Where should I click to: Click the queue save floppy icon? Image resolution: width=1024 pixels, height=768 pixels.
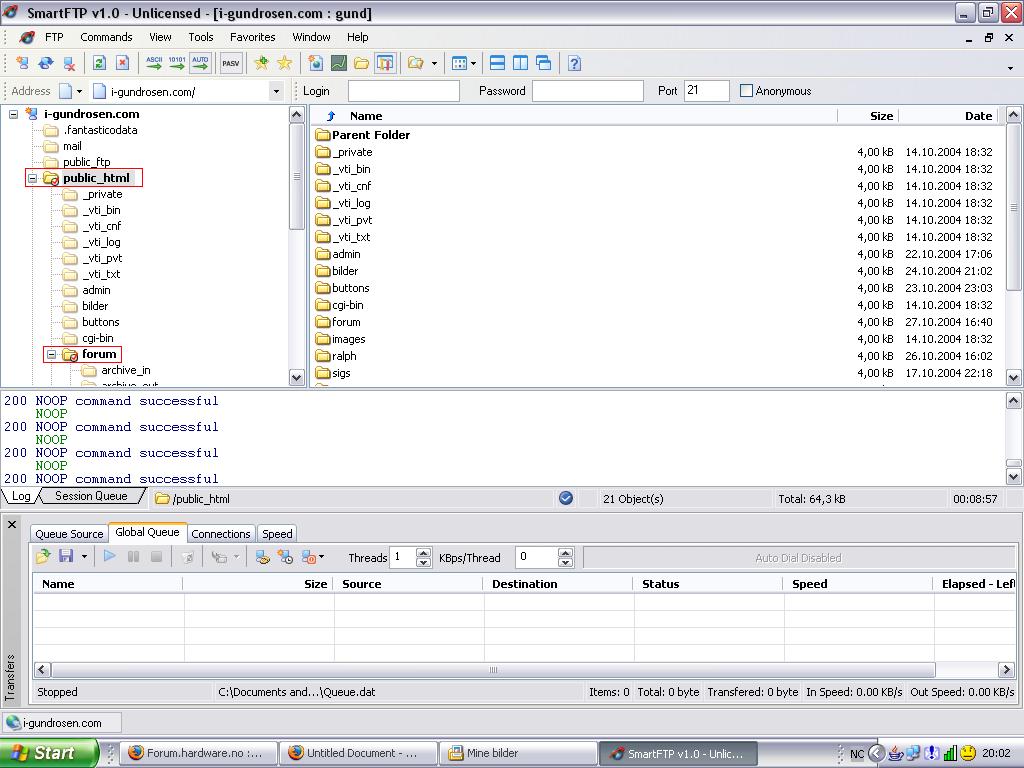(66, 557)
